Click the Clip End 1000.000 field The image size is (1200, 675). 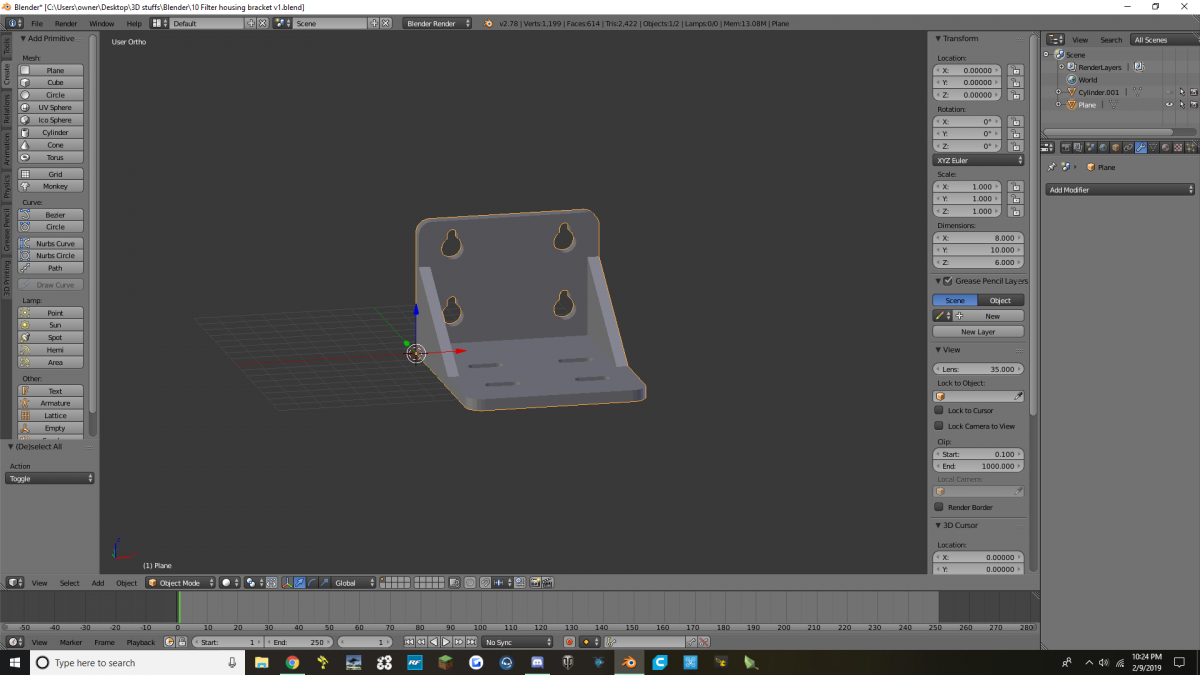(x=979, y=466)
